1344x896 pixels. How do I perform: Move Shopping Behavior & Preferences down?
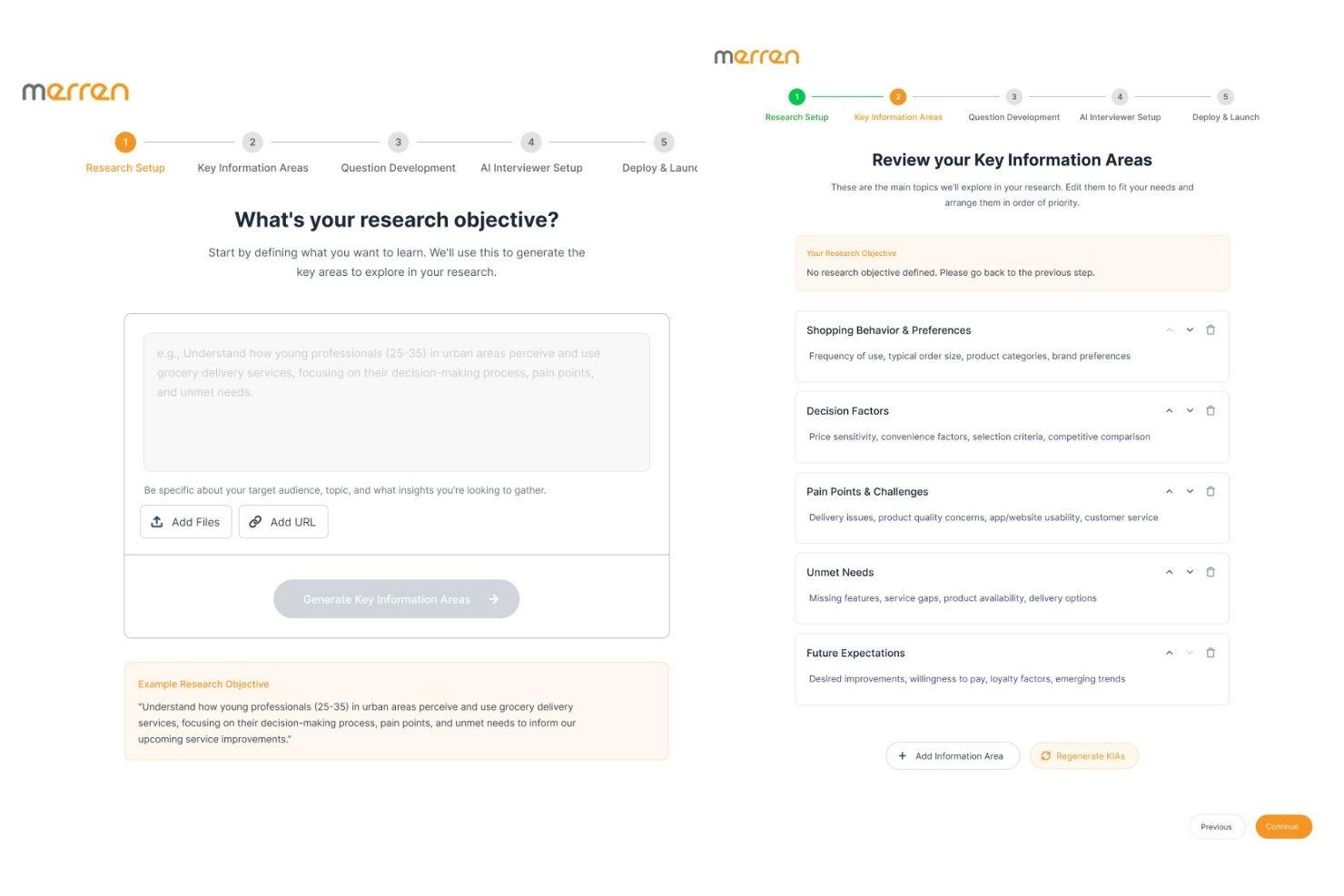pos(1190,330)
